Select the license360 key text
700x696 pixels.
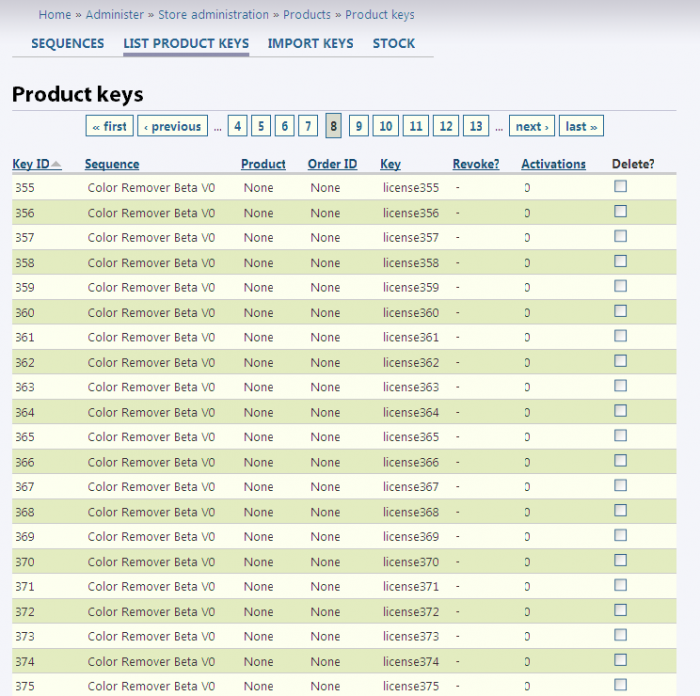(411, 313)
